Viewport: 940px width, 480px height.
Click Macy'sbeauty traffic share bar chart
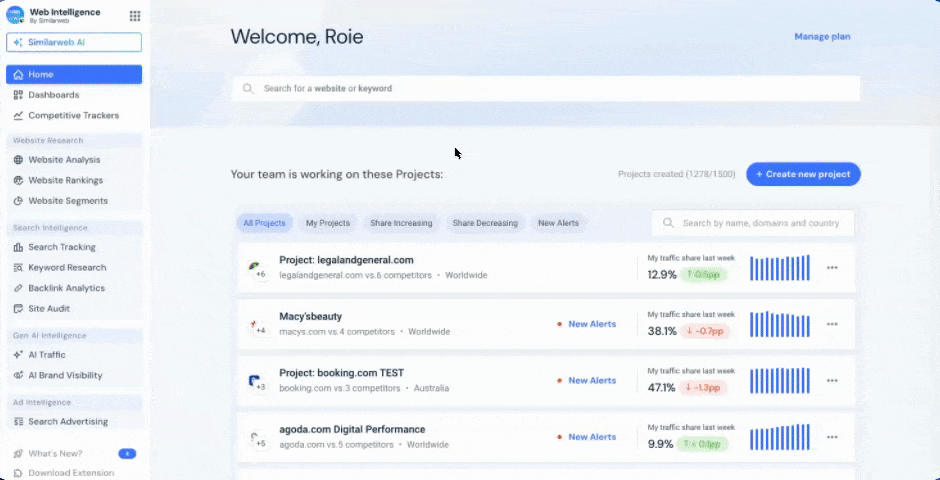click(x=780, y=324)
